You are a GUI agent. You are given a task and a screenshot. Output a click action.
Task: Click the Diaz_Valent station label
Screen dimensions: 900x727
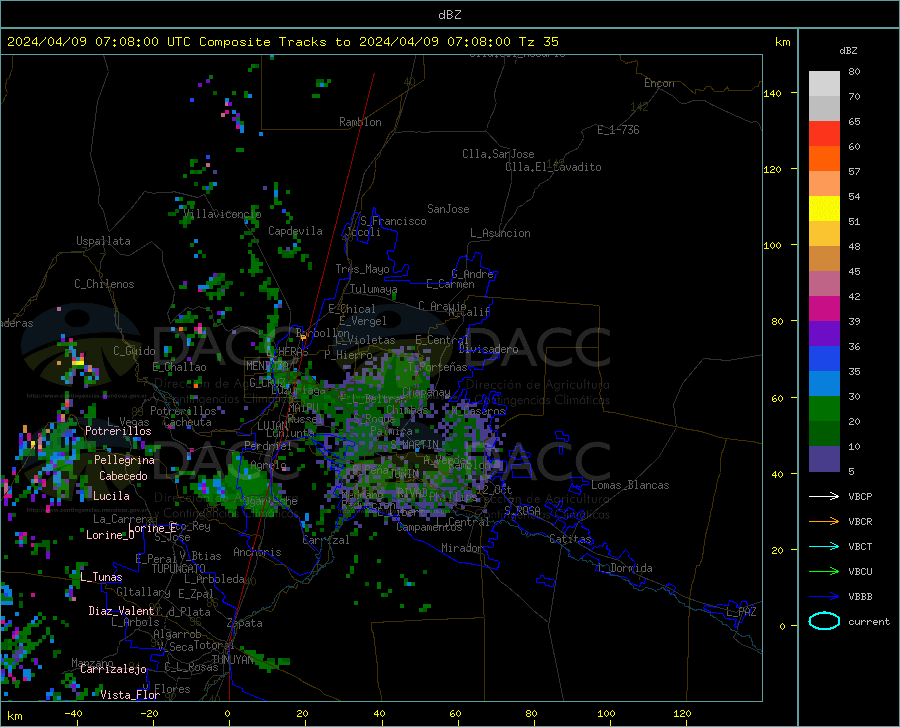[121, 611]
